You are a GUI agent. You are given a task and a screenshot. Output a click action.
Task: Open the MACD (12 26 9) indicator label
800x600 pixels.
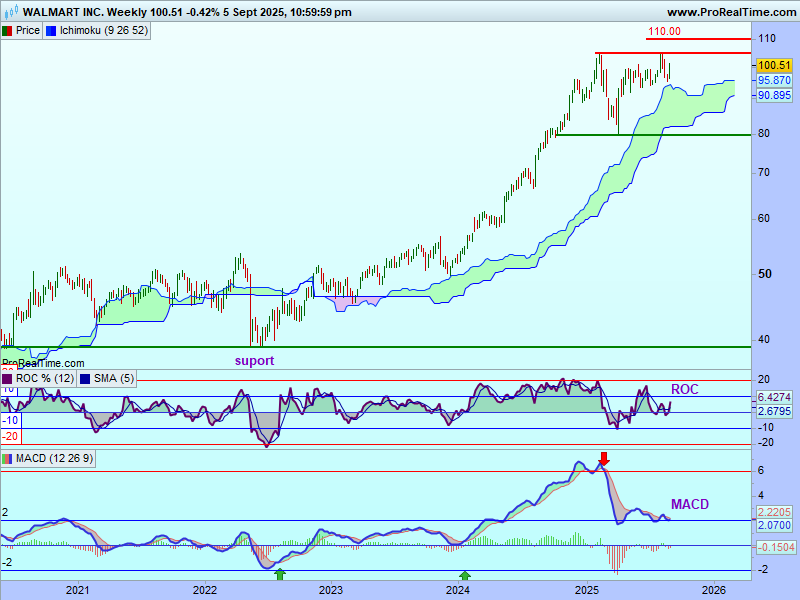click(54, 458)
